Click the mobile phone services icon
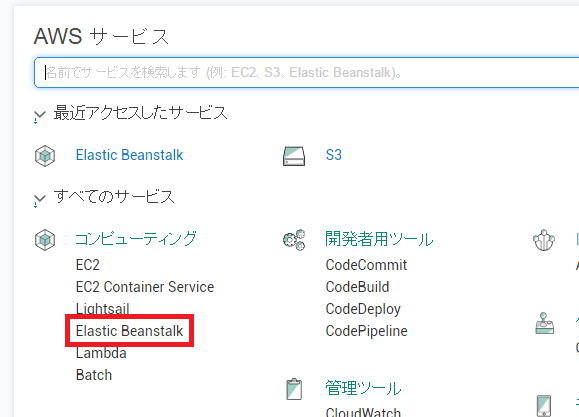 point(544,406)
